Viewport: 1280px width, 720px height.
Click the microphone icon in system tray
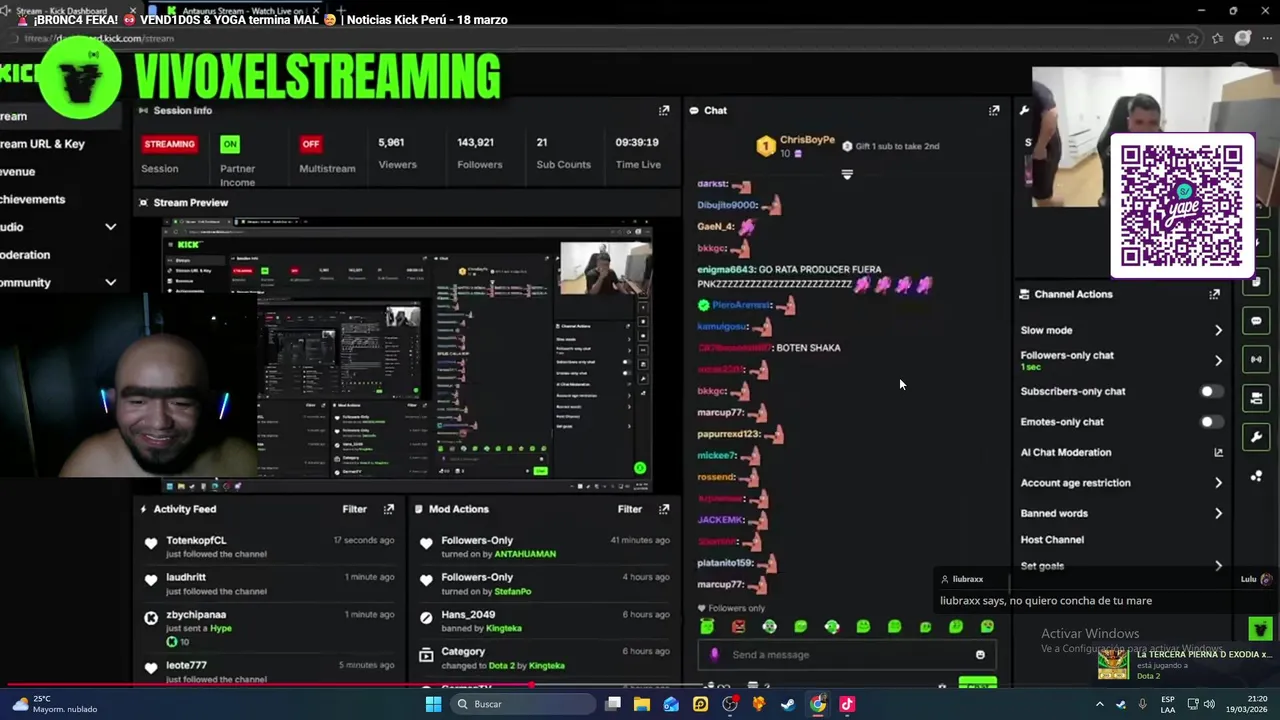click(1142, 704)
